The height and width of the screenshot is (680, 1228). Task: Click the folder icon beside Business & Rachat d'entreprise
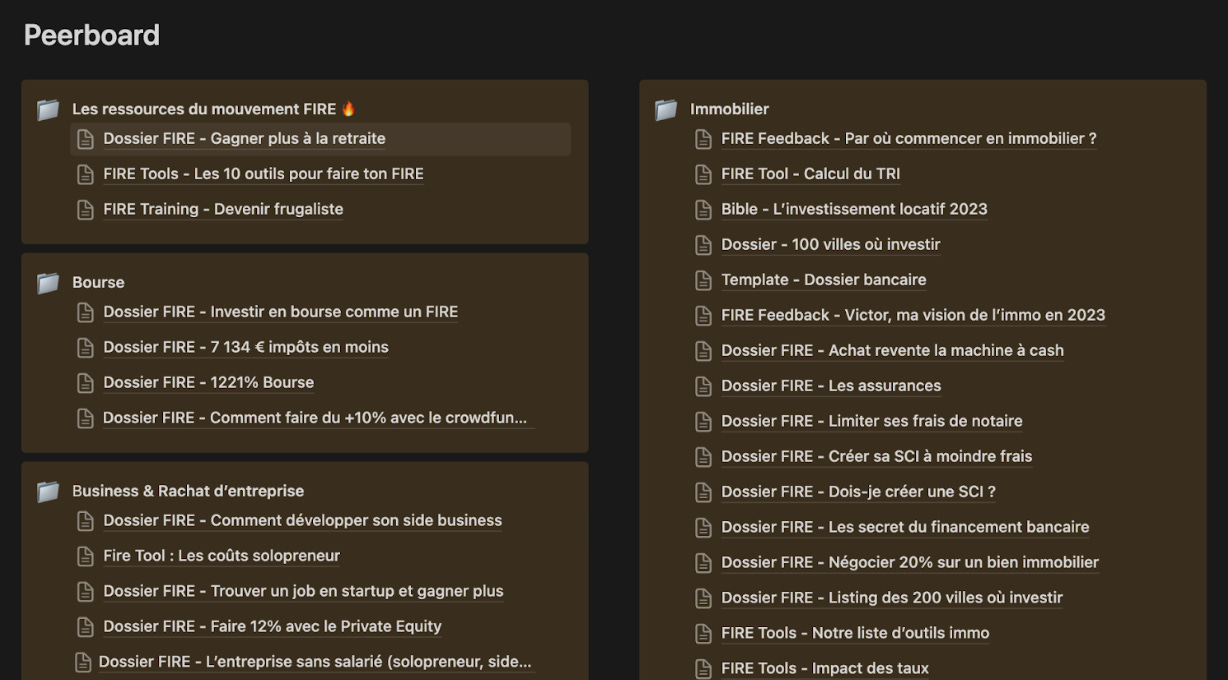point(48,492)
